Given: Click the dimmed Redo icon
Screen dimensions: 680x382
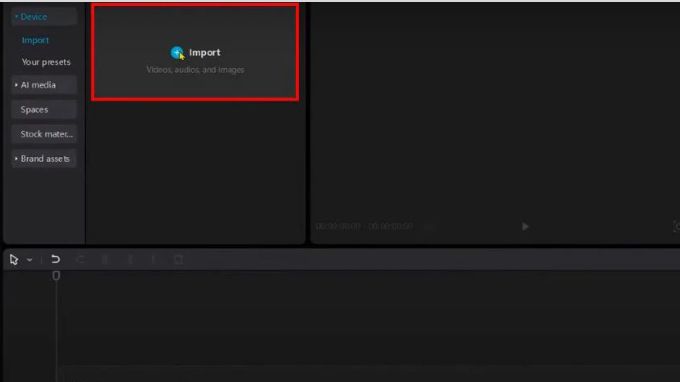Looking at the screenshot, I should point(80,259).
